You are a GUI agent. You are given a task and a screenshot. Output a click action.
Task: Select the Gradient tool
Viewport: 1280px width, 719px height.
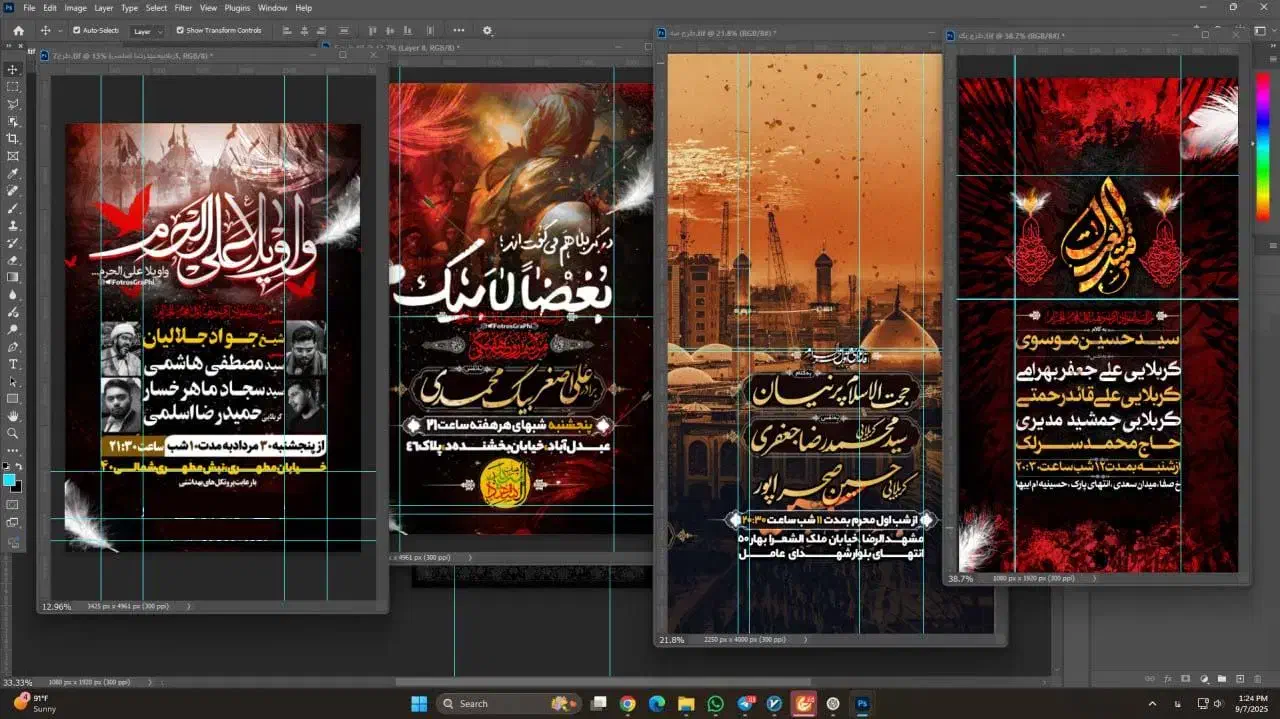[13, 278]
